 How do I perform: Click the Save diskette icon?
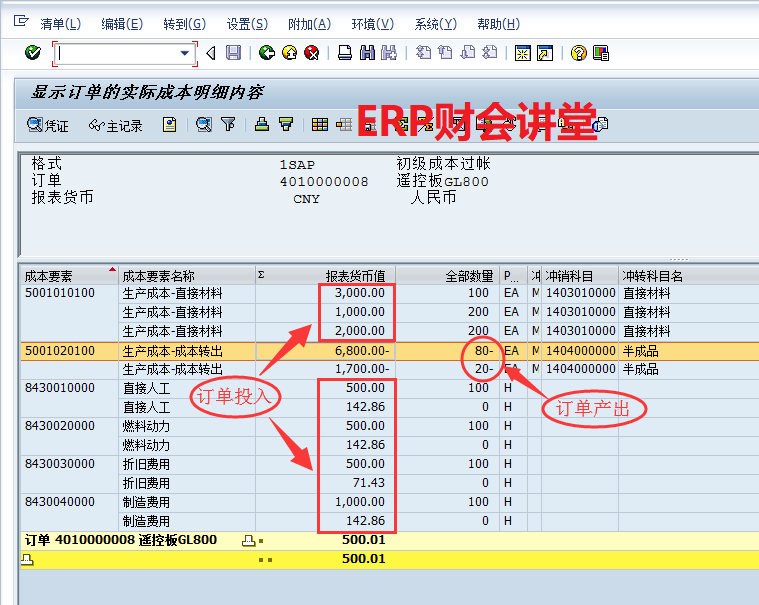[233, 53]
